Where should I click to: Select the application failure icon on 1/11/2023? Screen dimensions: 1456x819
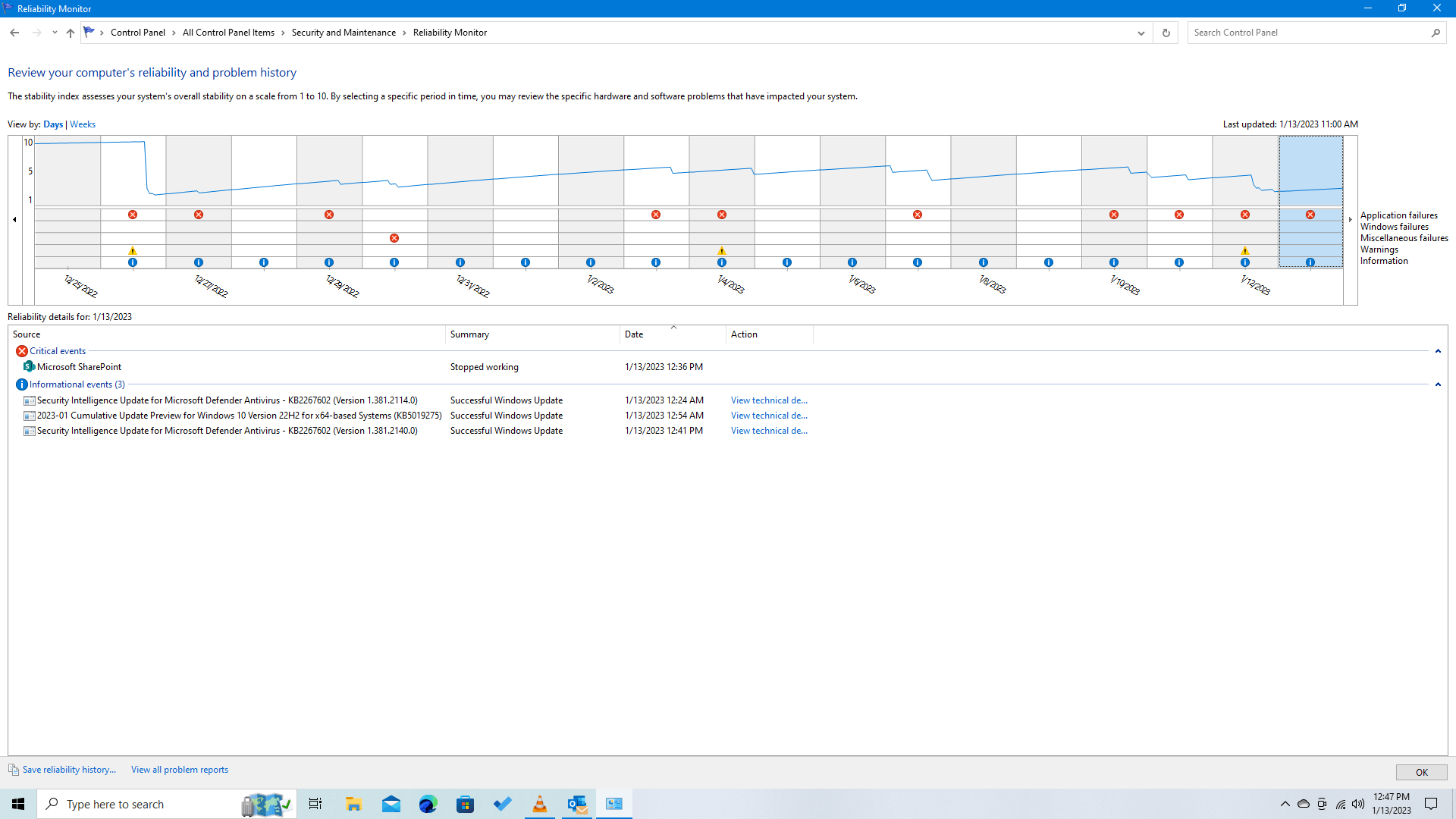click(1179, 215)
